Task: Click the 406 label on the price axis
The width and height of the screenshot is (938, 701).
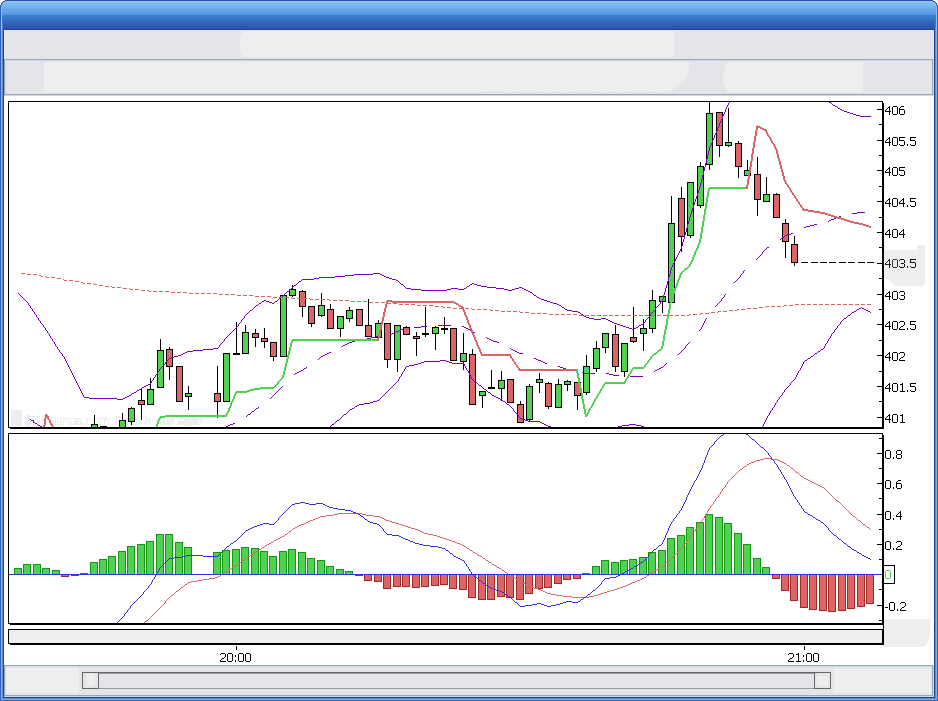Action: pyautogui.click(x=895, y=111)
